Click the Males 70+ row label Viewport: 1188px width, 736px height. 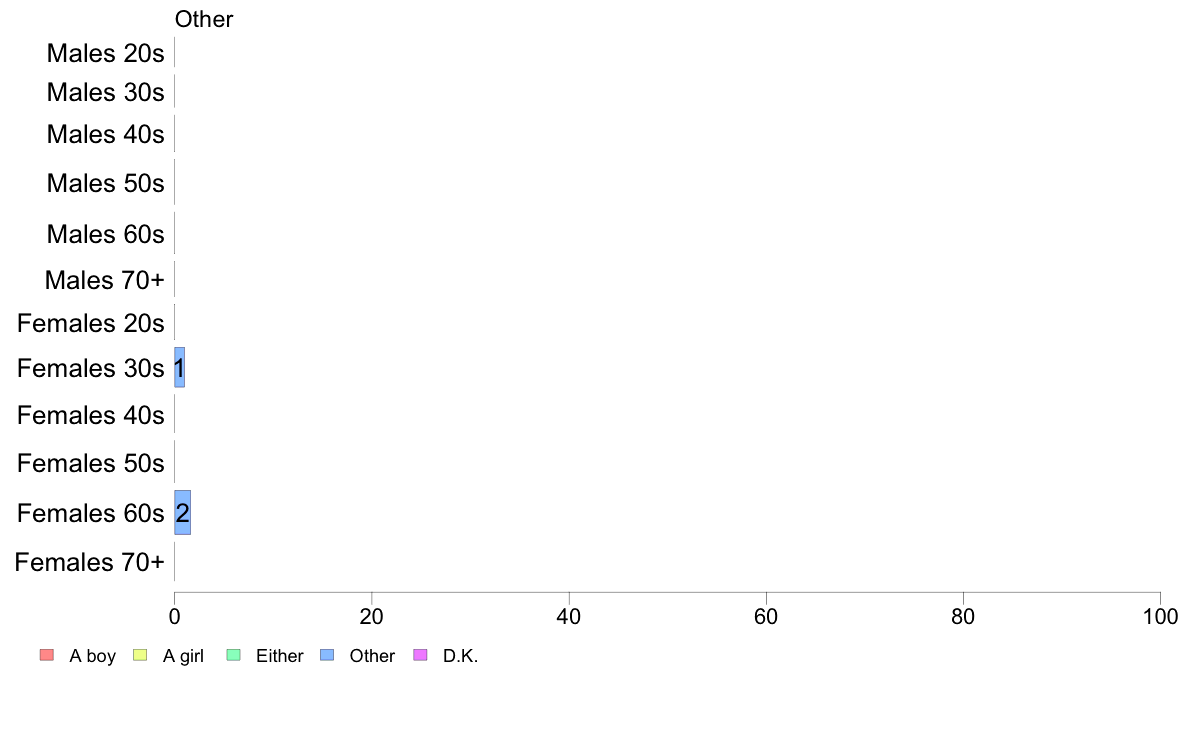[105, 280]
